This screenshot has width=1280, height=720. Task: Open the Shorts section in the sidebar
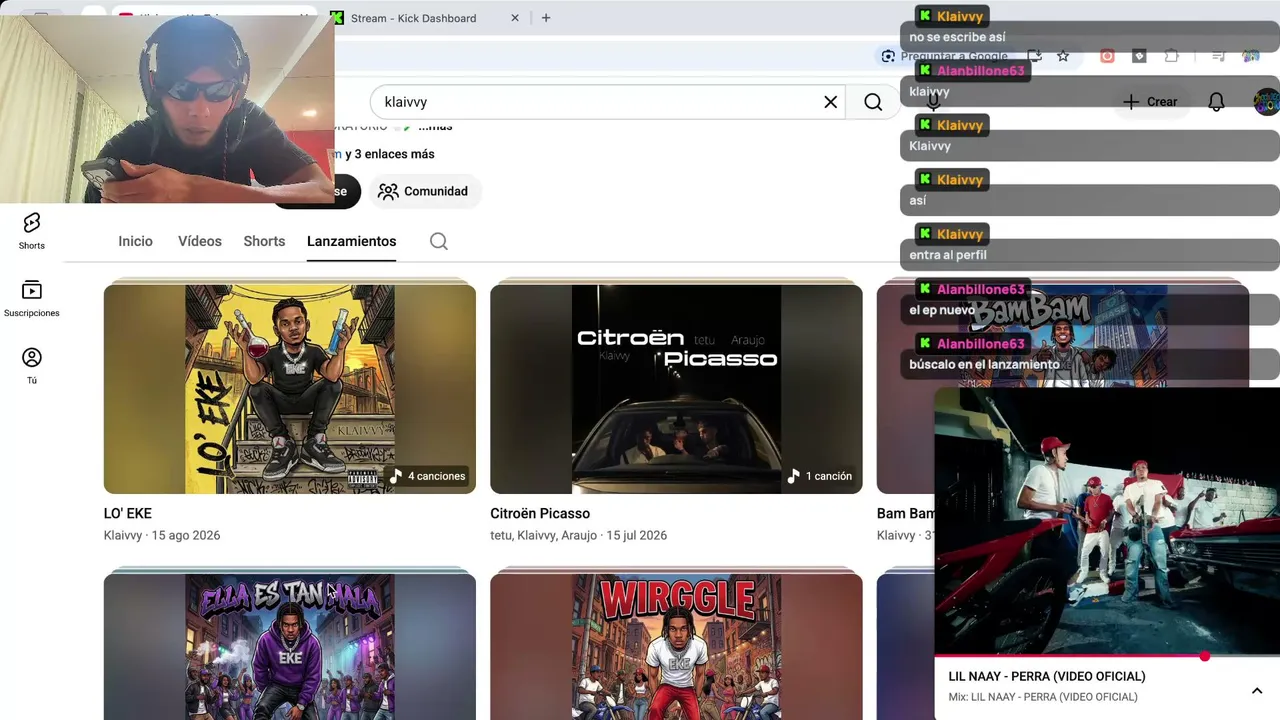click(x=31, y=231)
